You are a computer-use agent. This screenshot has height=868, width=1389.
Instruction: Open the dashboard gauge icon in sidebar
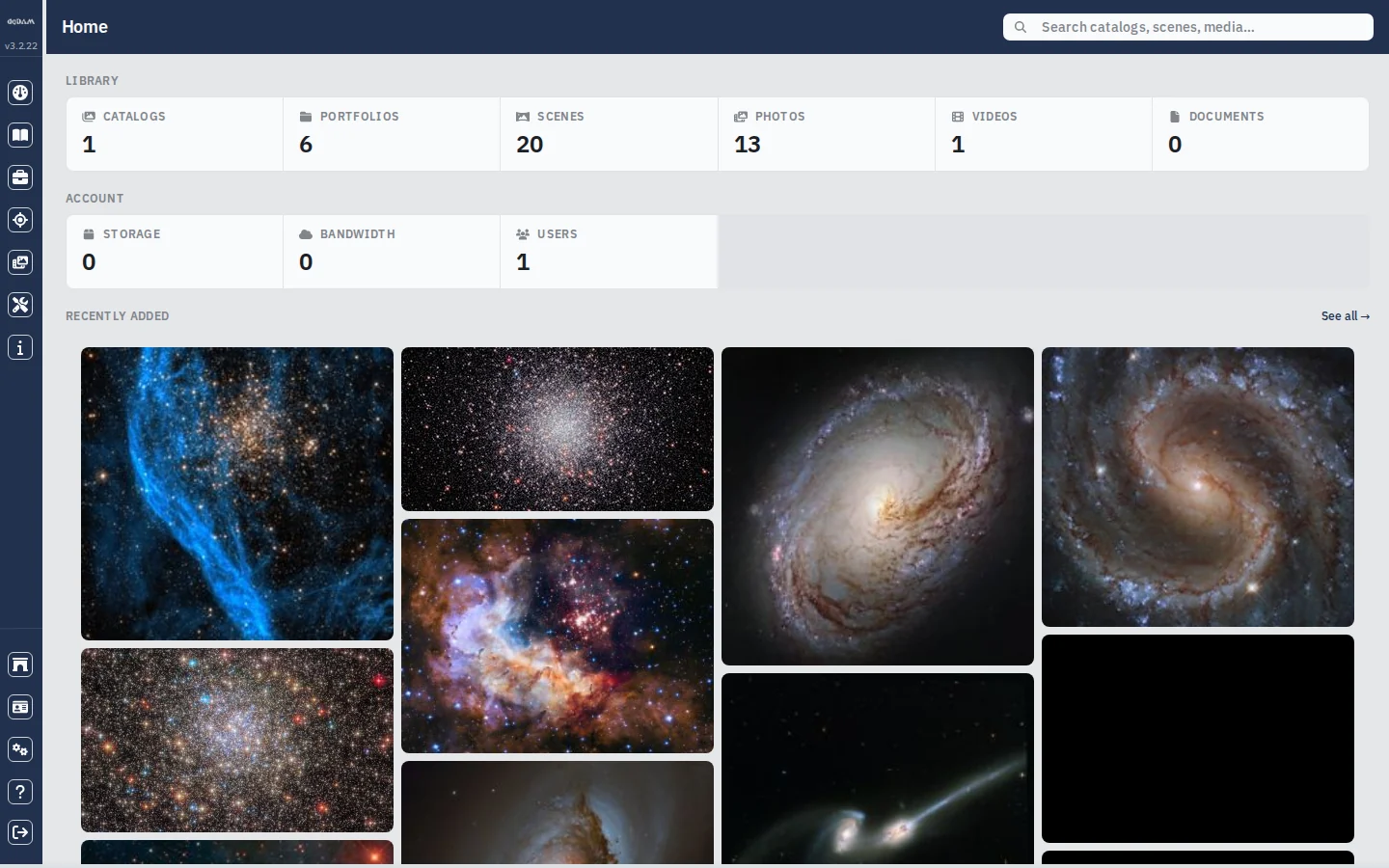(20, 93)
